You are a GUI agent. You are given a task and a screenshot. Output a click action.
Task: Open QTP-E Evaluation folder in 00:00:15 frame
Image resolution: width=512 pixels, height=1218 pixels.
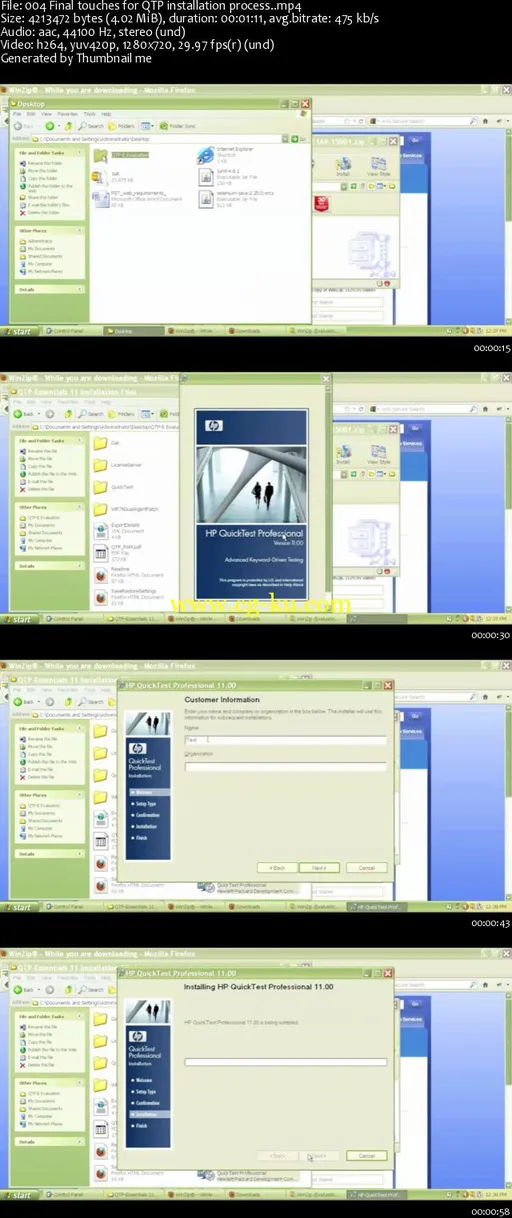121,156
